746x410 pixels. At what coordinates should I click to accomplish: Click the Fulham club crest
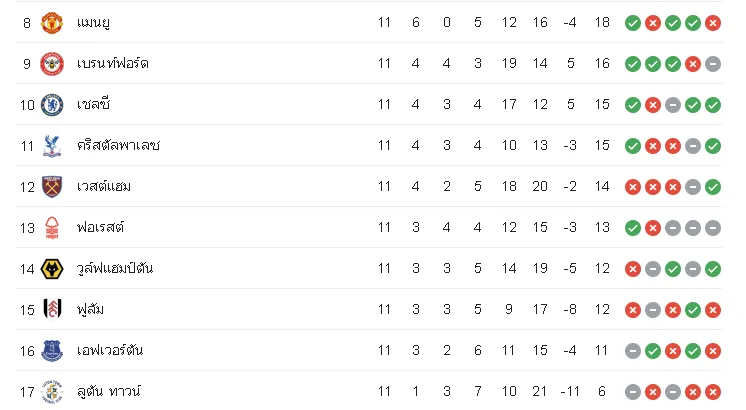(52, 310)
